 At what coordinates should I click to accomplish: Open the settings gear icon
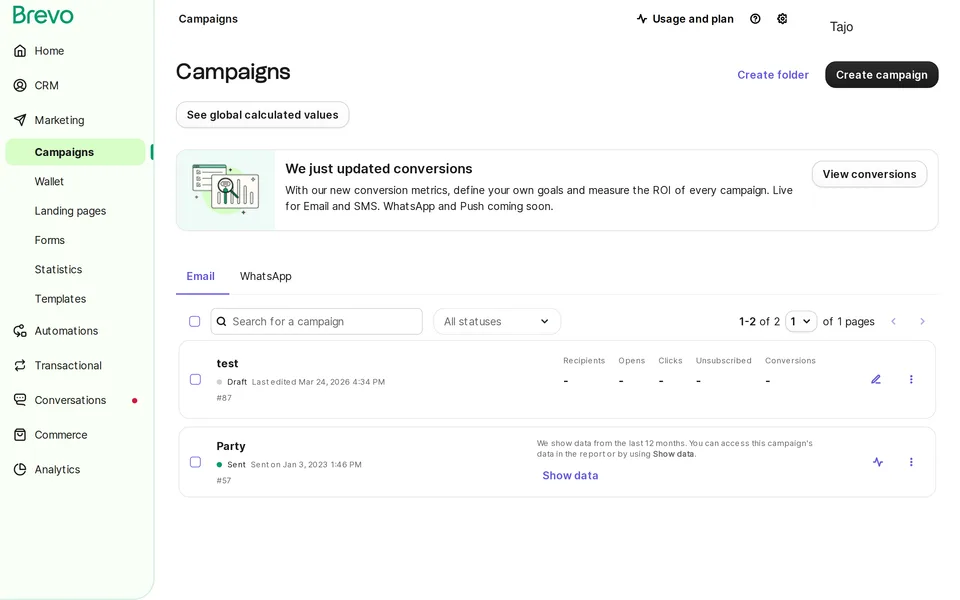click(x=782, y=19)
